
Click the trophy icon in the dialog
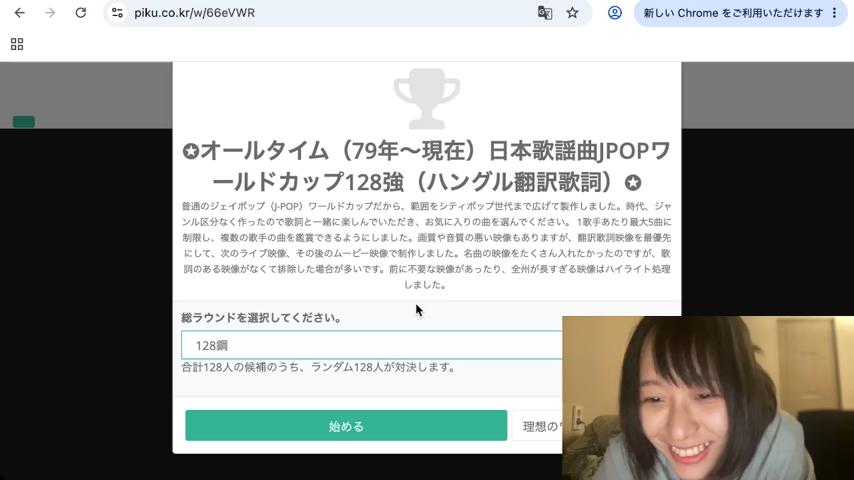[x=427, y=99]
